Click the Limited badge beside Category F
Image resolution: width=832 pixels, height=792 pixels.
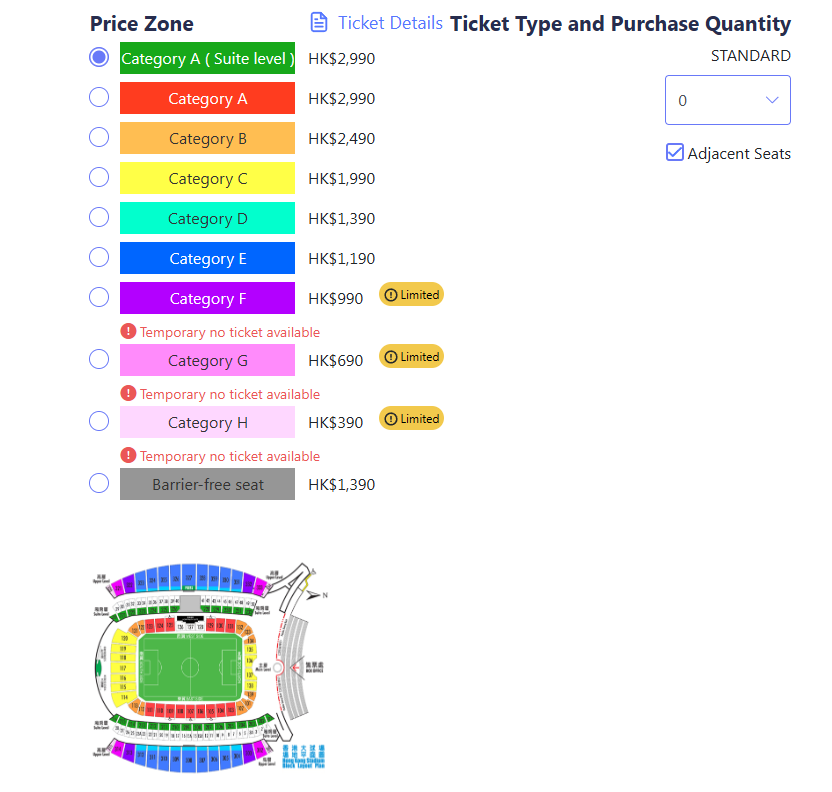[x=411, y=295]
